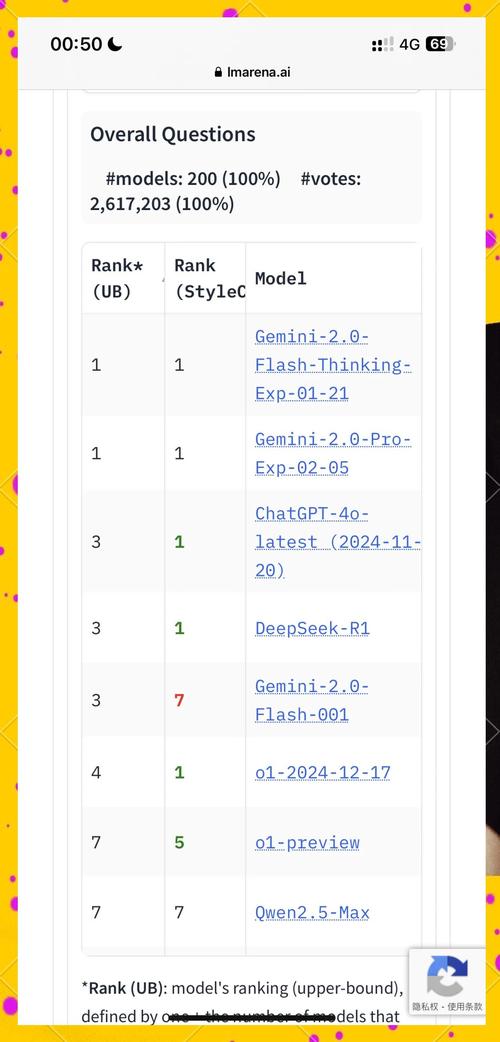Open the DeepSeek-R1 model link
This screenshot has width=500, height=1042.
click(x=312, y=628)
